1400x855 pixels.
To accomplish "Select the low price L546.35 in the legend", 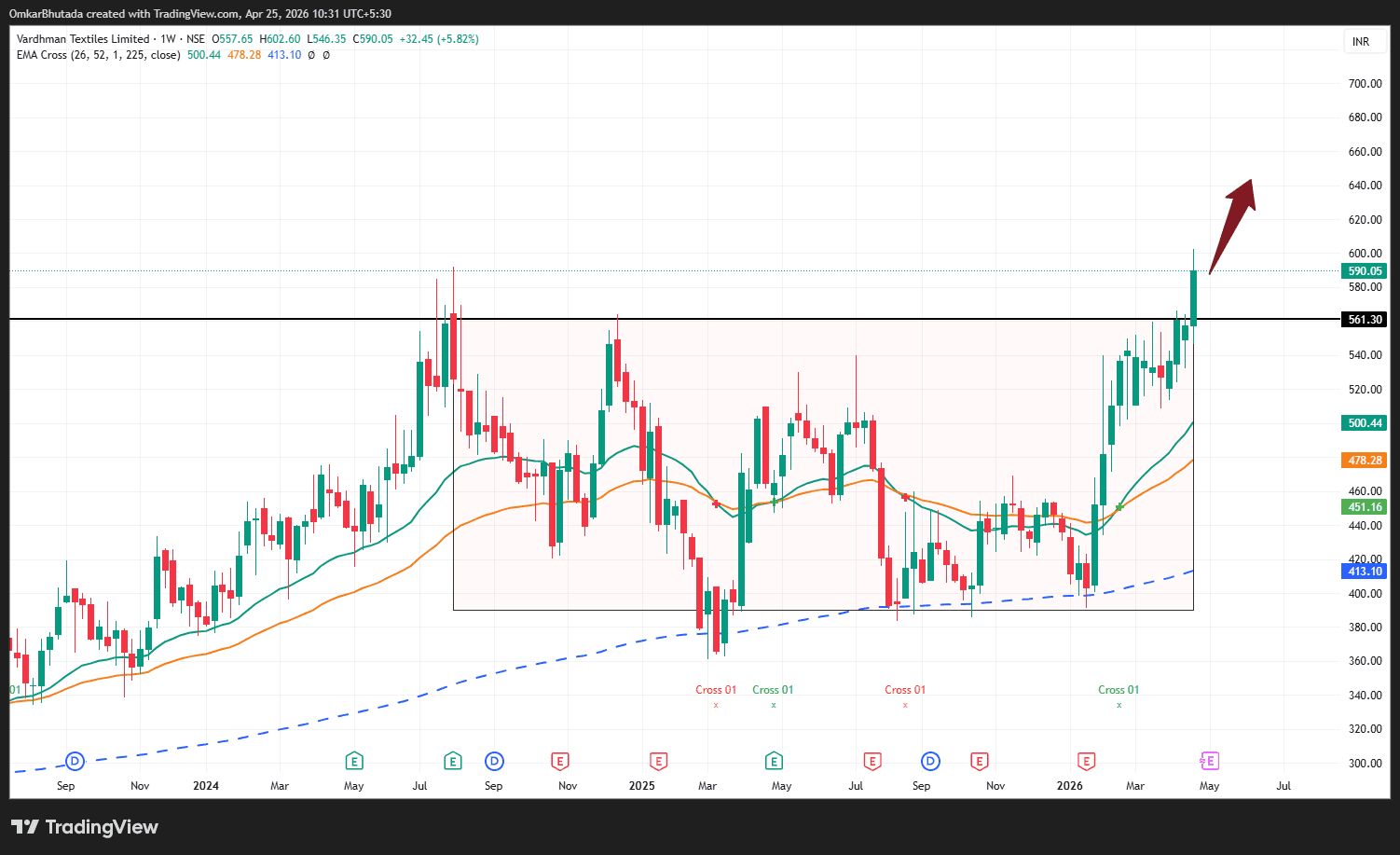I will click(325, 39).
